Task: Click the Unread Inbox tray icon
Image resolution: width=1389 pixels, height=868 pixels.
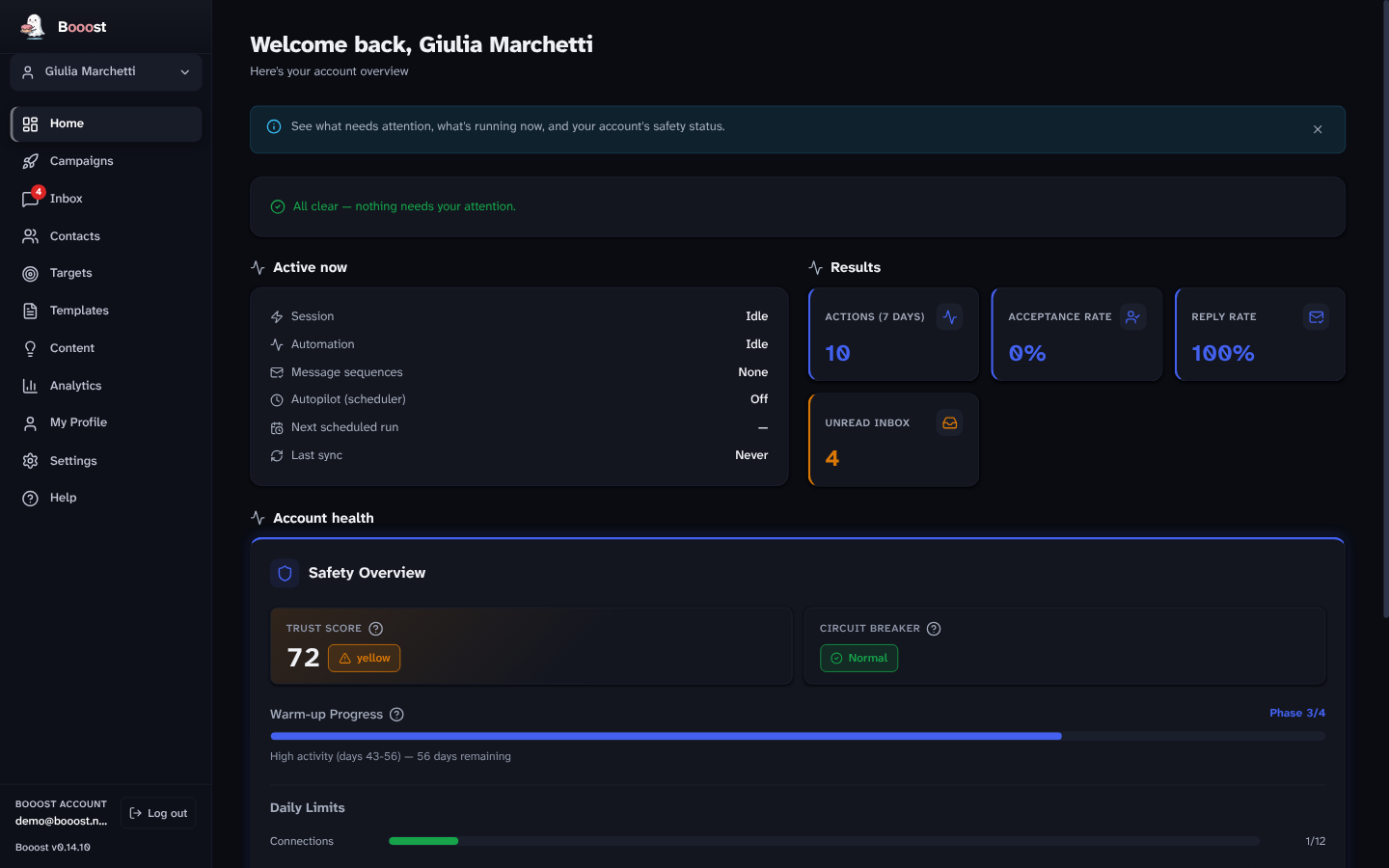Action: pos(950,422)
